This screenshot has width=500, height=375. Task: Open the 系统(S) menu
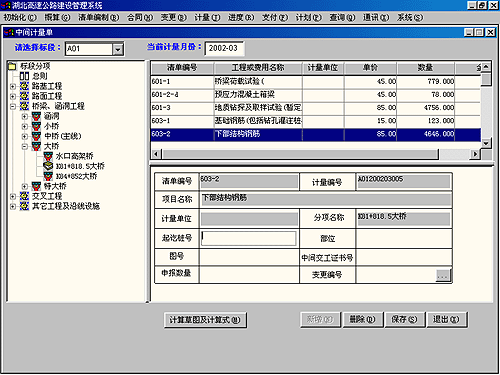click(x=410, y=17)
